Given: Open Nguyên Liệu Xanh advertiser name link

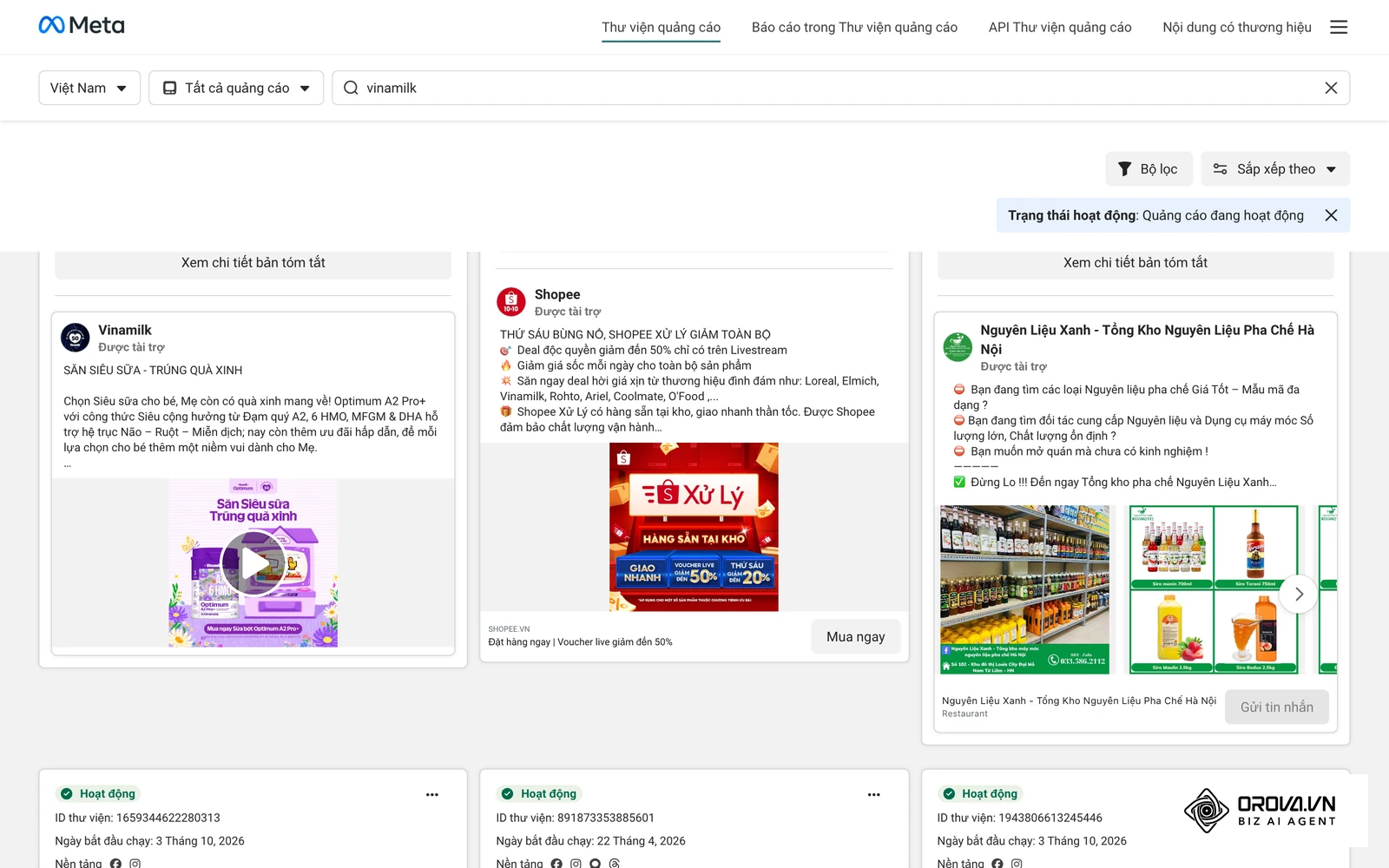Looking at the screenshot, I should (1147, 339).
